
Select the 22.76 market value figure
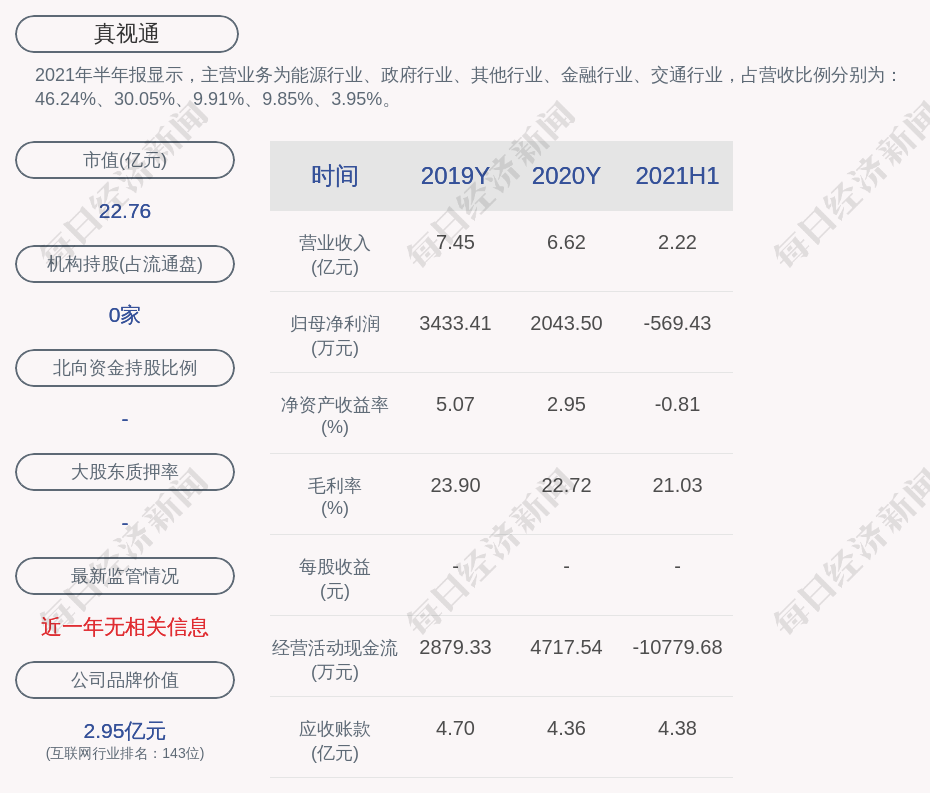(125, 211)
